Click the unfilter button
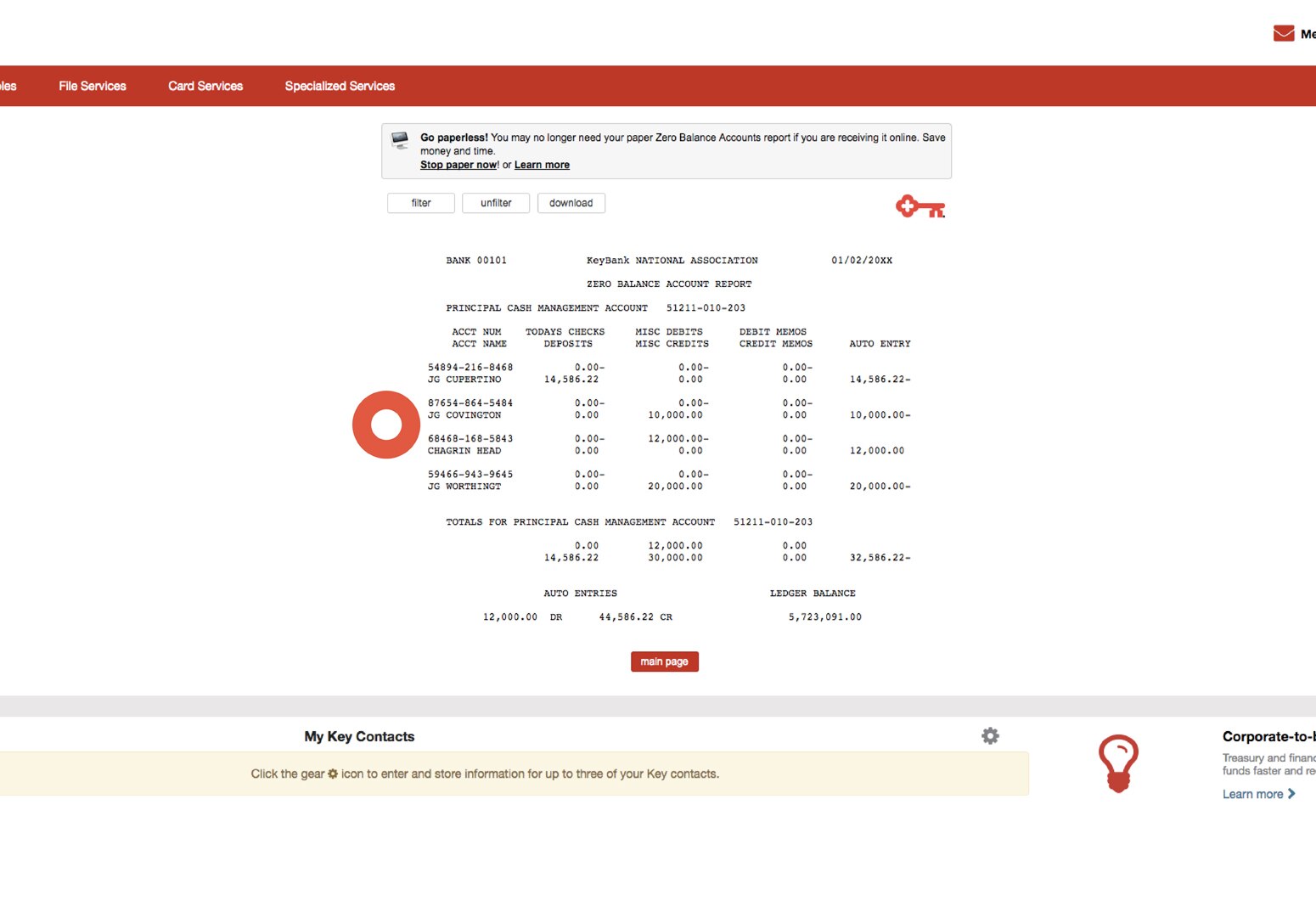Screen dimensions: 1316x923 (496, 203)
